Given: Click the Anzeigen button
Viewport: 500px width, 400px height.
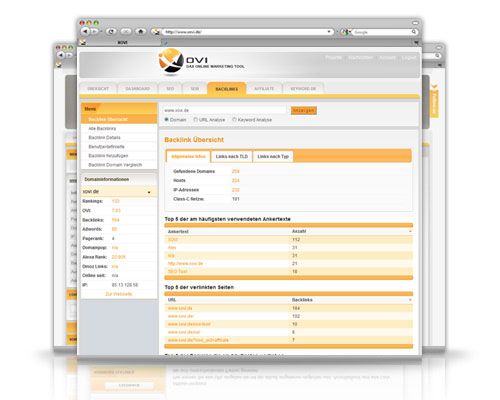Looking at the screenshot, I should pyautogui.click(x=303, y=110).
